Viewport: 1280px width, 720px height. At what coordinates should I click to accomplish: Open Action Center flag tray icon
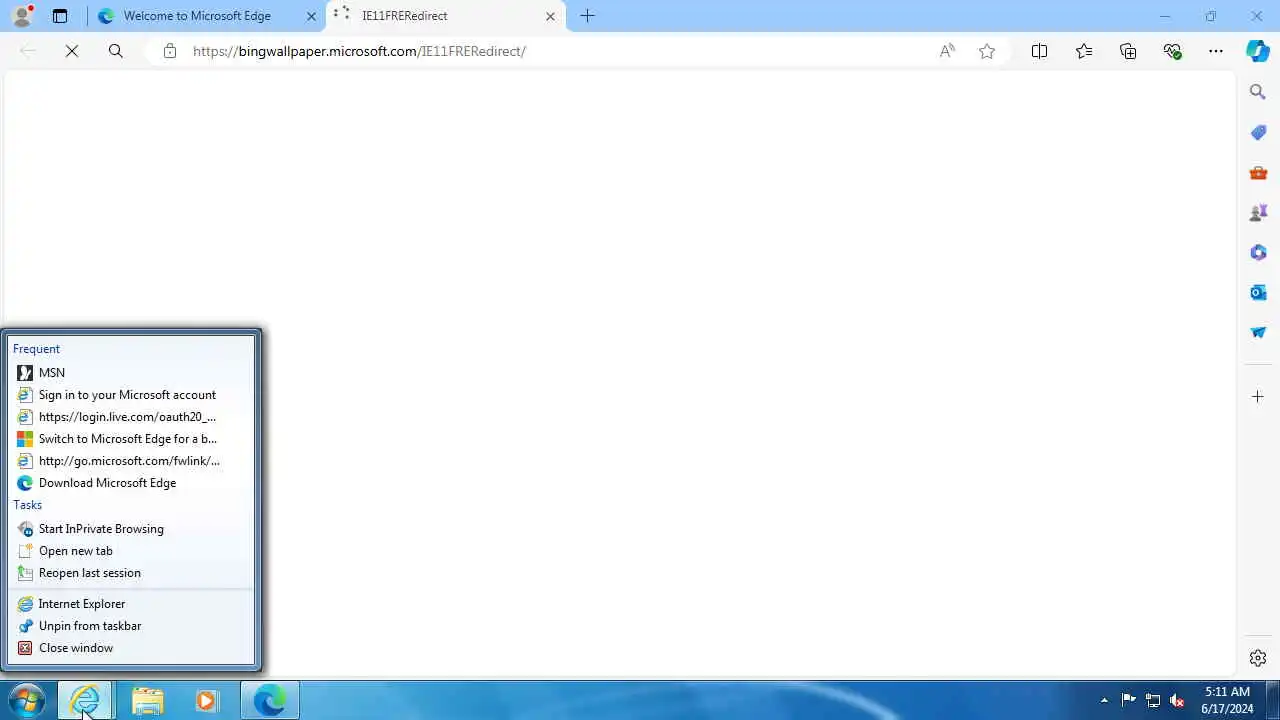[x=1128, y=700]
